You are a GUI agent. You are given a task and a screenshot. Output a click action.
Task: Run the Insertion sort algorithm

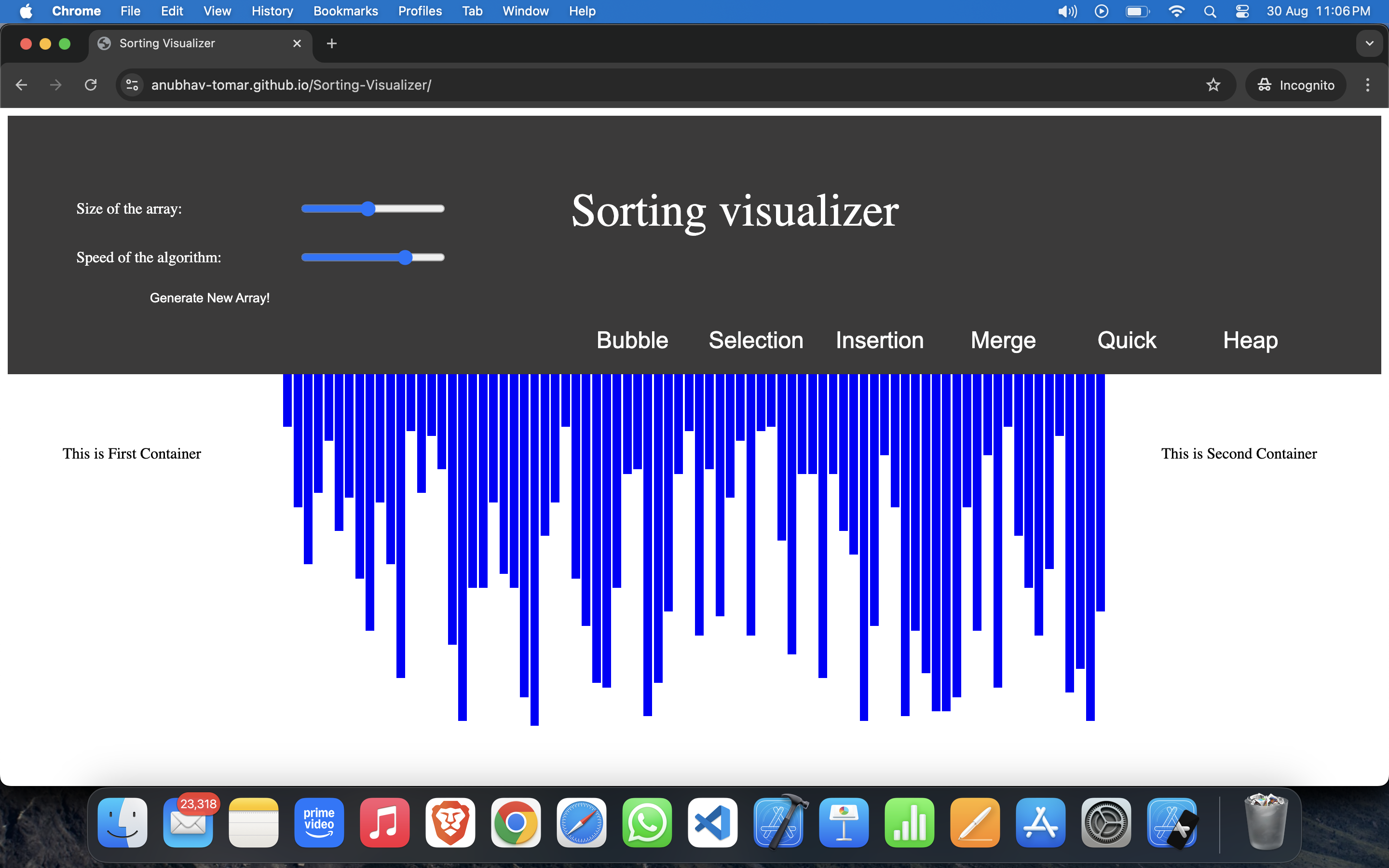coord(879,340)
